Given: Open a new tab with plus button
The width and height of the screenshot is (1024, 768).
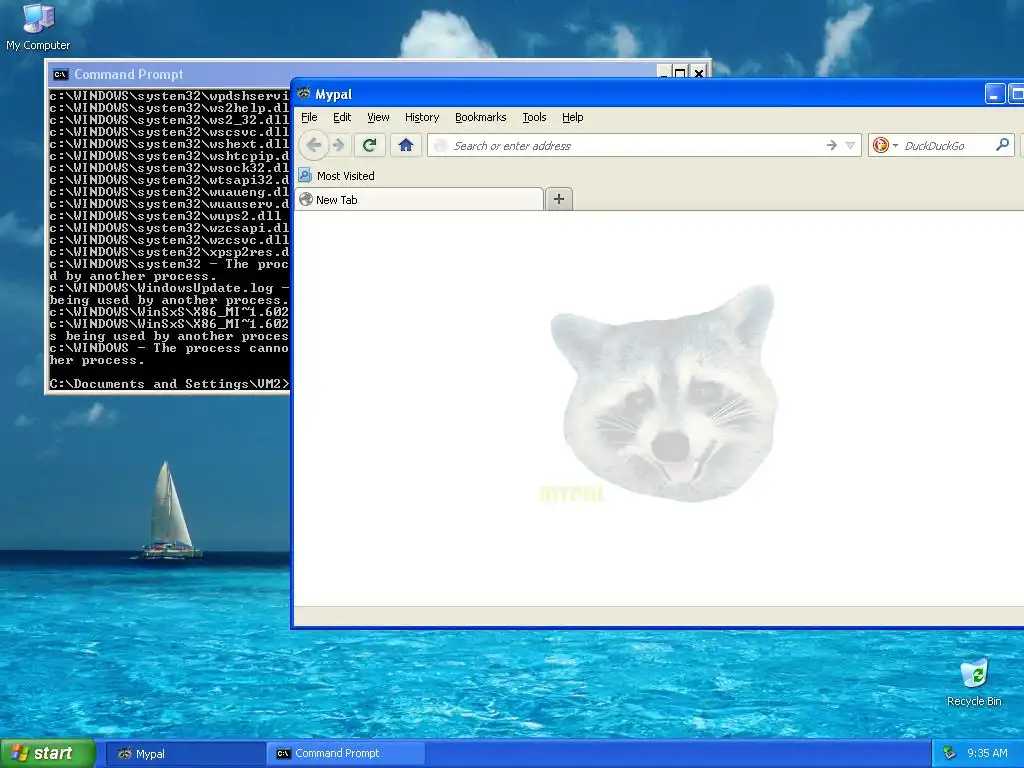Looking at the screenshot, I should coord(558,199).
